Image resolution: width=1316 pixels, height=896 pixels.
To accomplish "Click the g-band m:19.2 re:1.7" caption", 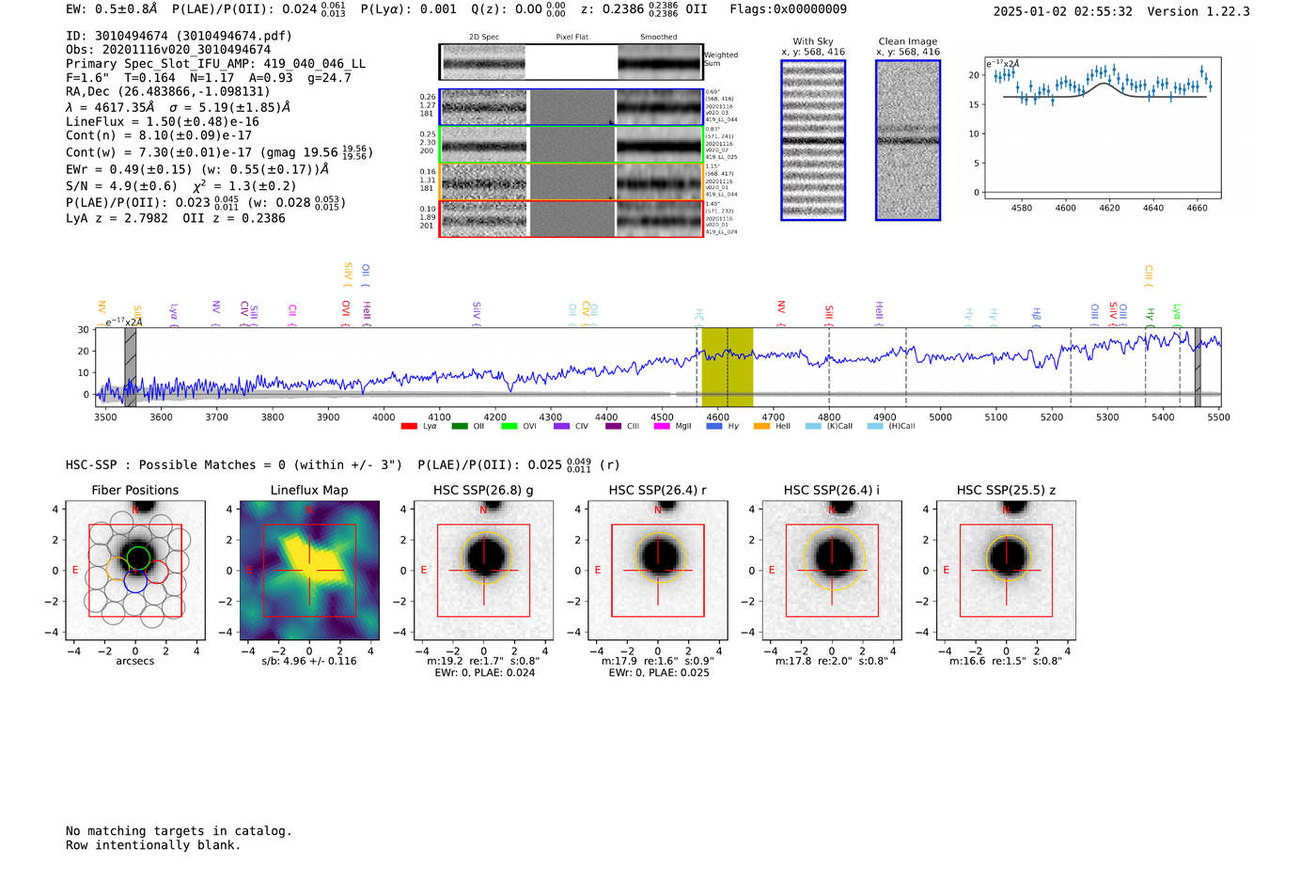I will pos(484,661).
